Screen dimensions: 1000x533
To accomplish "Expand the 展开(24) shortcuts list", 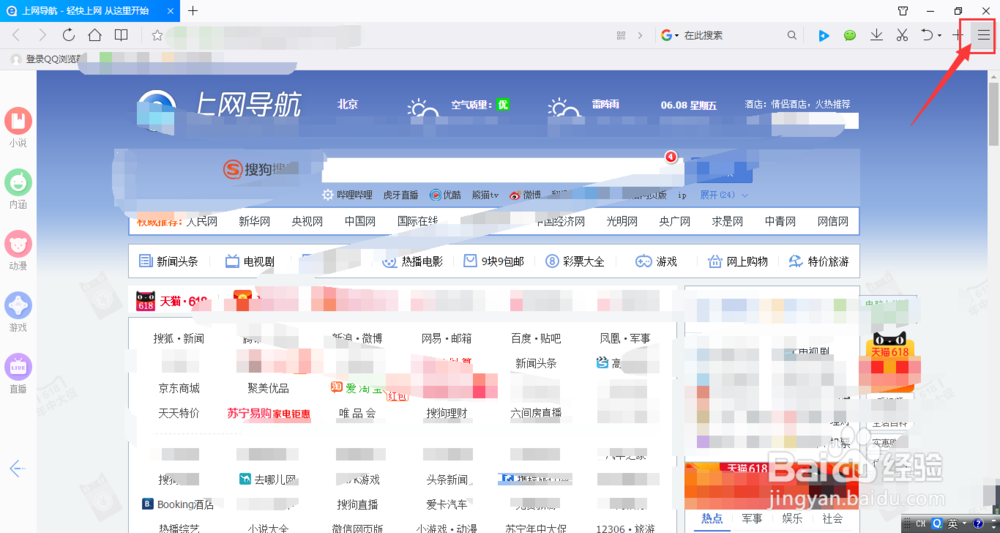I will 724,194.
